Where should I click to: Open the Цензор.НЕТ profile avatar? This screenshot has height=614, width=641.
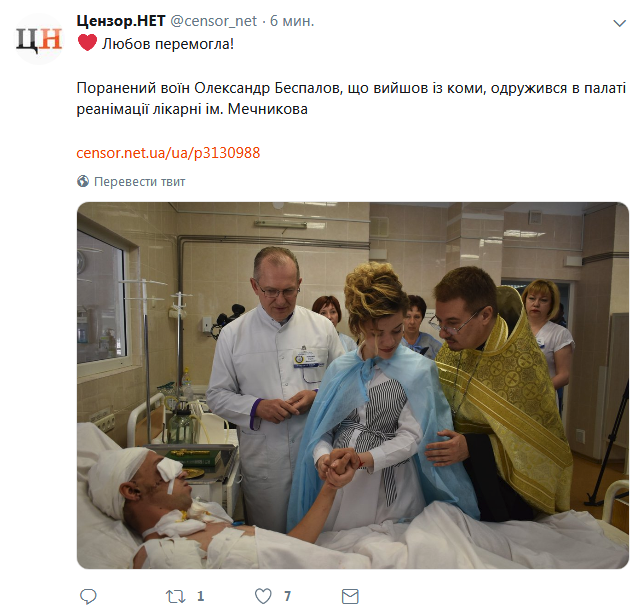39,39
